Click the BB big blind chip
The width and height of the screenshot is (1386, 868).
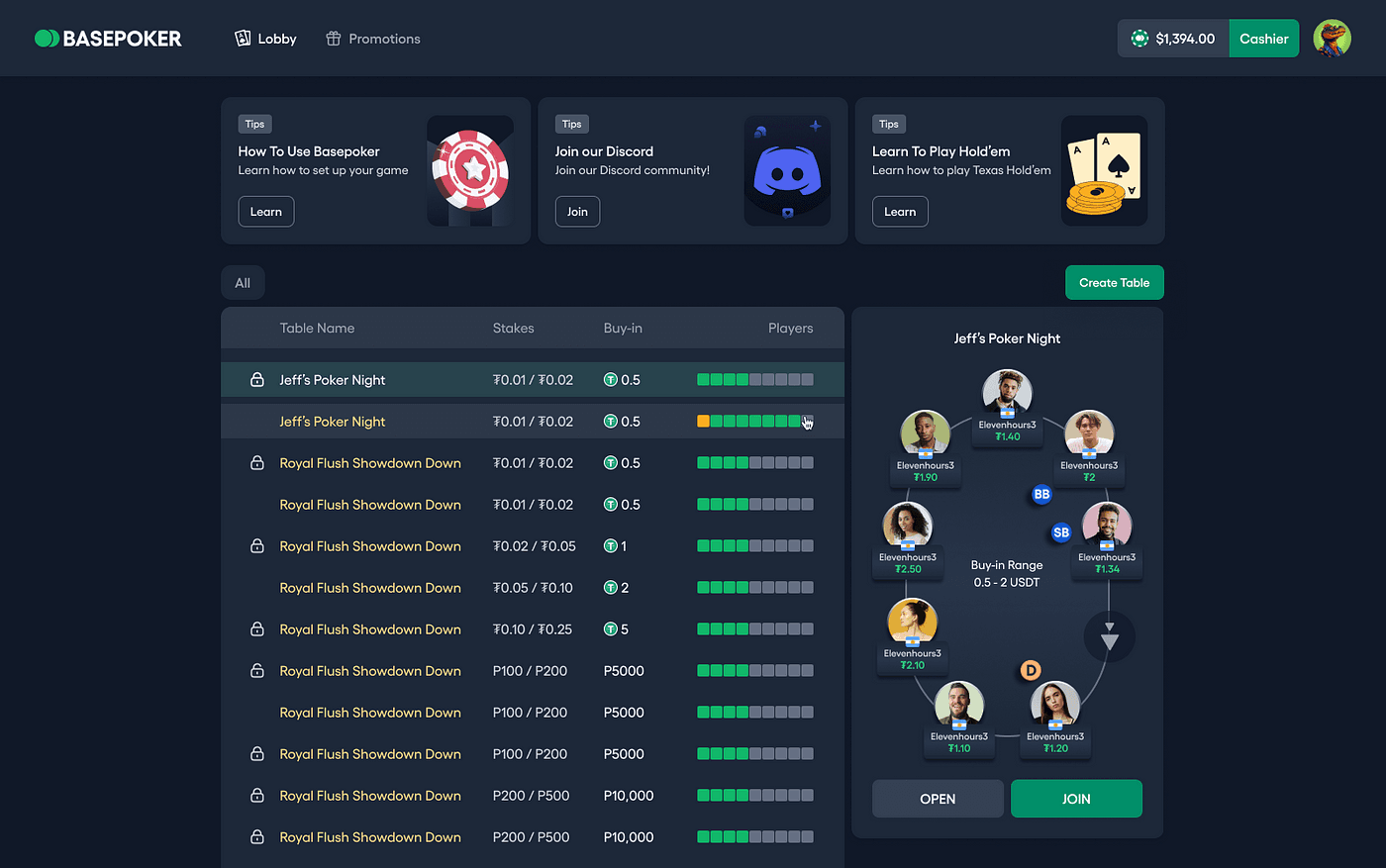pos(1041,494)
